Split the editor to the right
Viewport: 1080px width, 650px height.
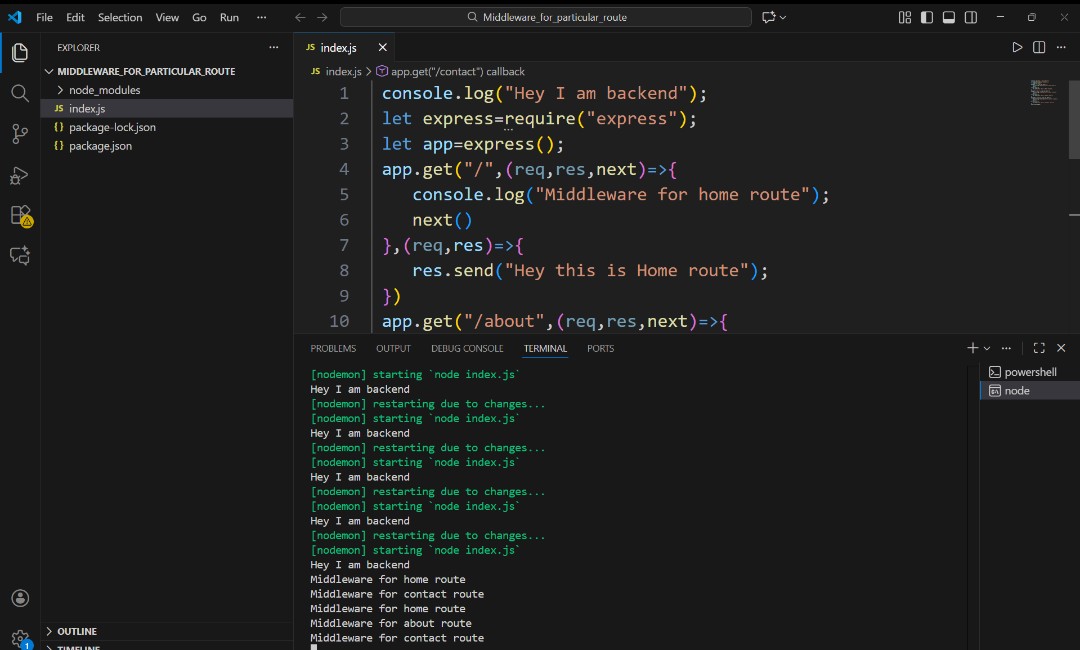tap(1039, 47)
